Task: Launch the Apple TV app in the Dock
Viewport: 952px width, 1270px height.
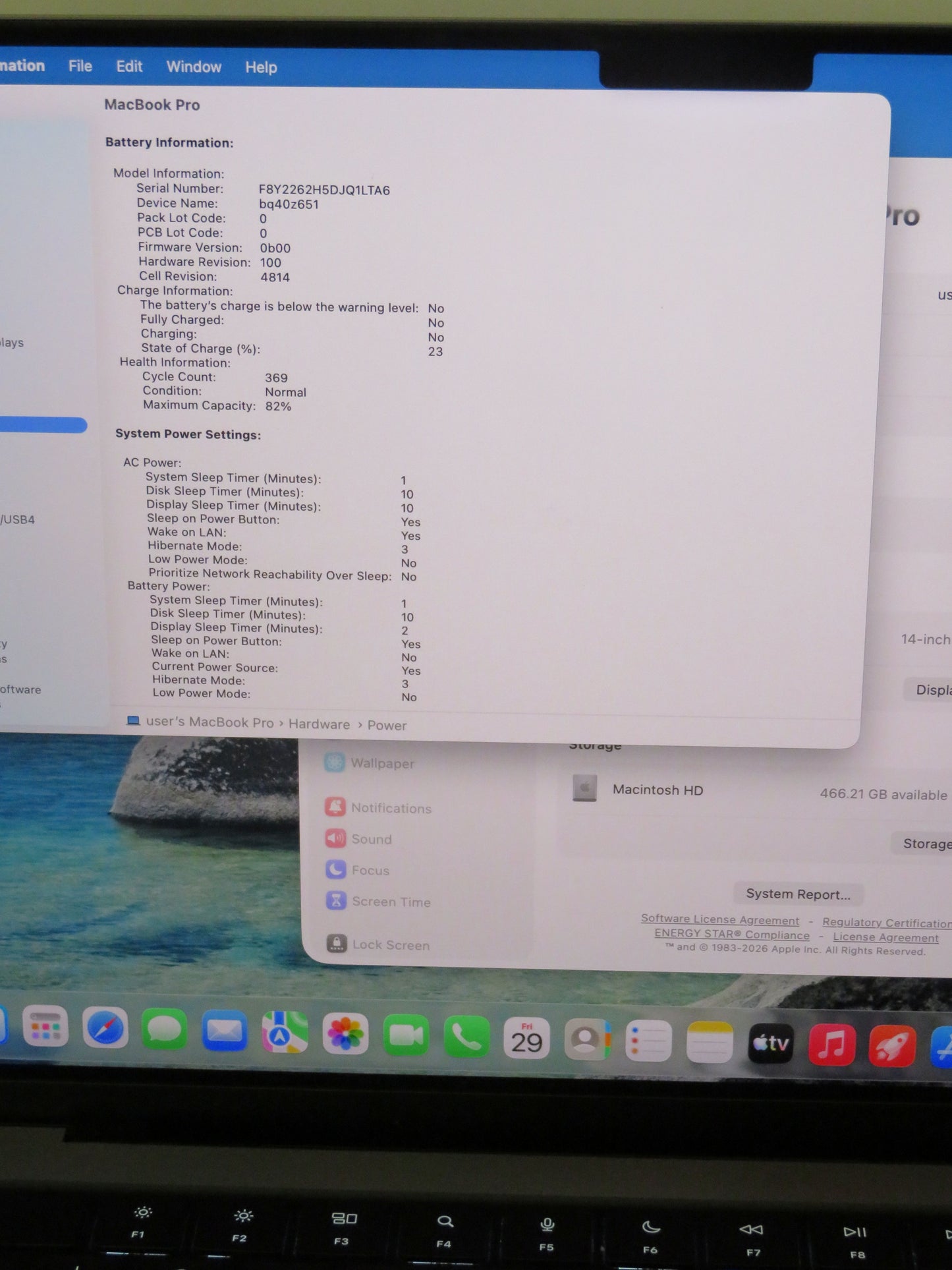Action: click(x=771, y=1043)
